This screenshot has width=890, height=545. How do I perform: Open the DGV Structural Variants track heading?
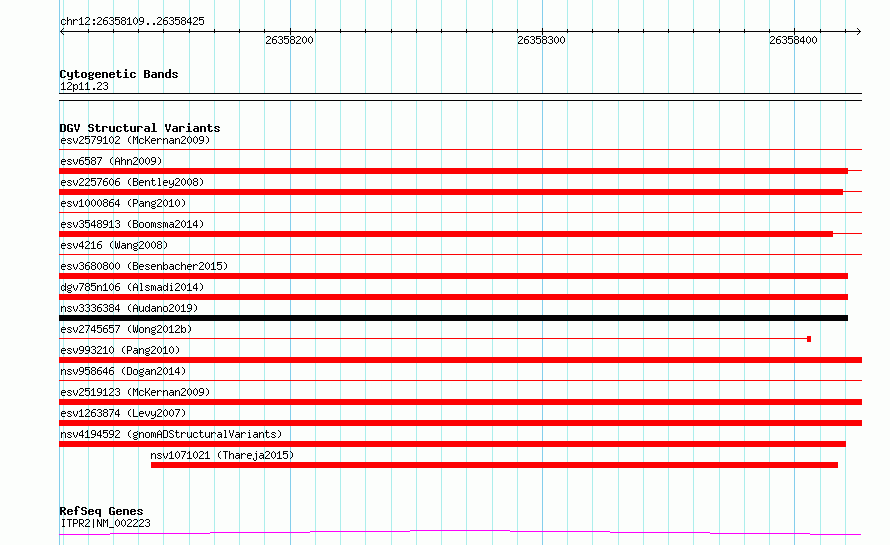[x=140, y=128]
